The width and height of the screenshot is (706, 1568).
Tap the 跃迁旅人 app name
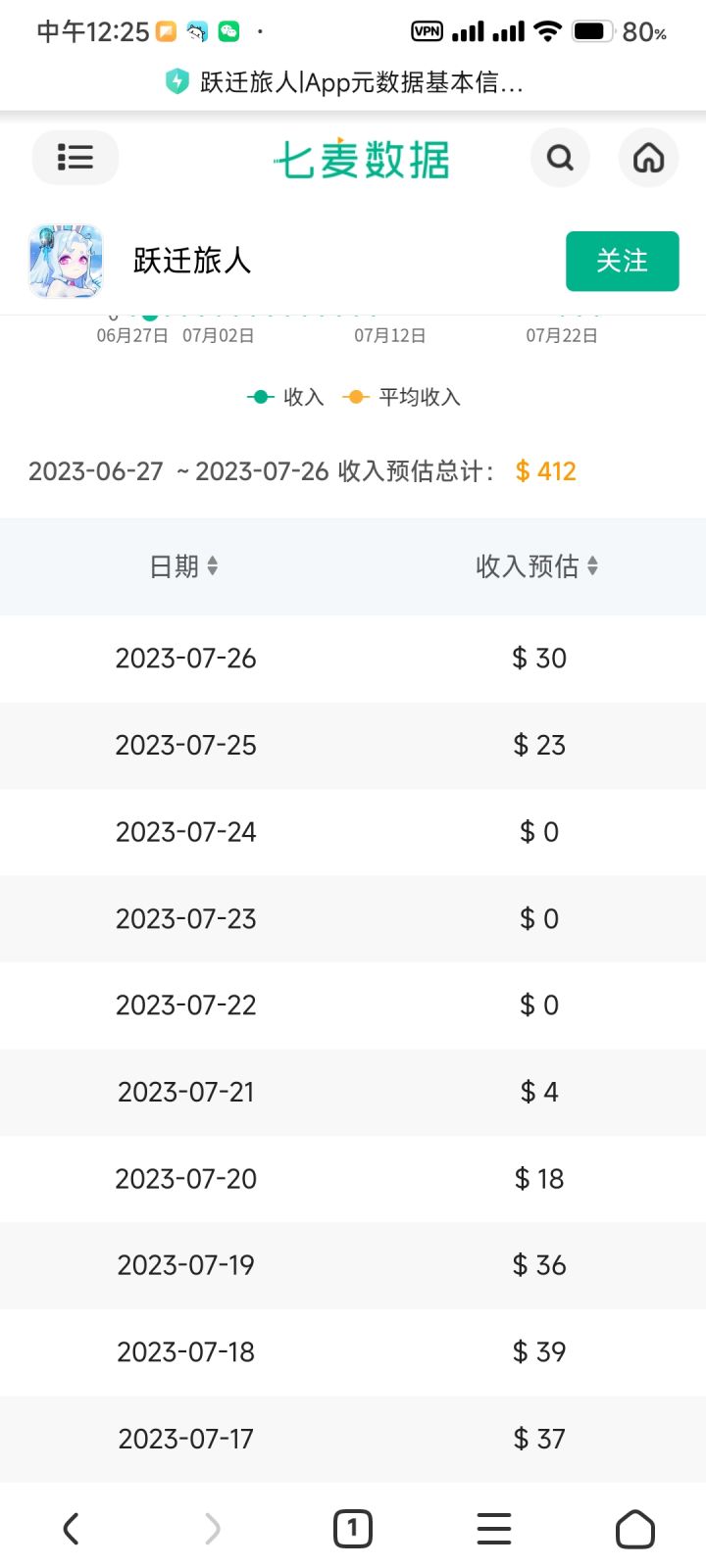(x=192, y=261)
